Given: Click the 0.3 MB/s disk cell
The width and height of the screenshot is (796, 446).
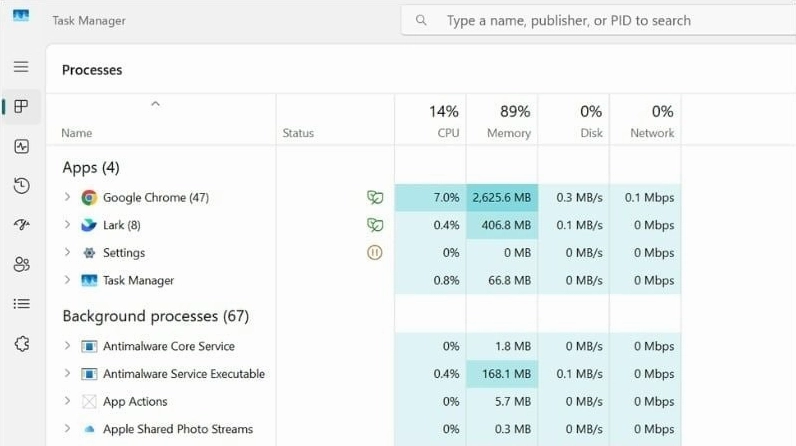Looking at the screenshot, I should [x=574, y=197].
